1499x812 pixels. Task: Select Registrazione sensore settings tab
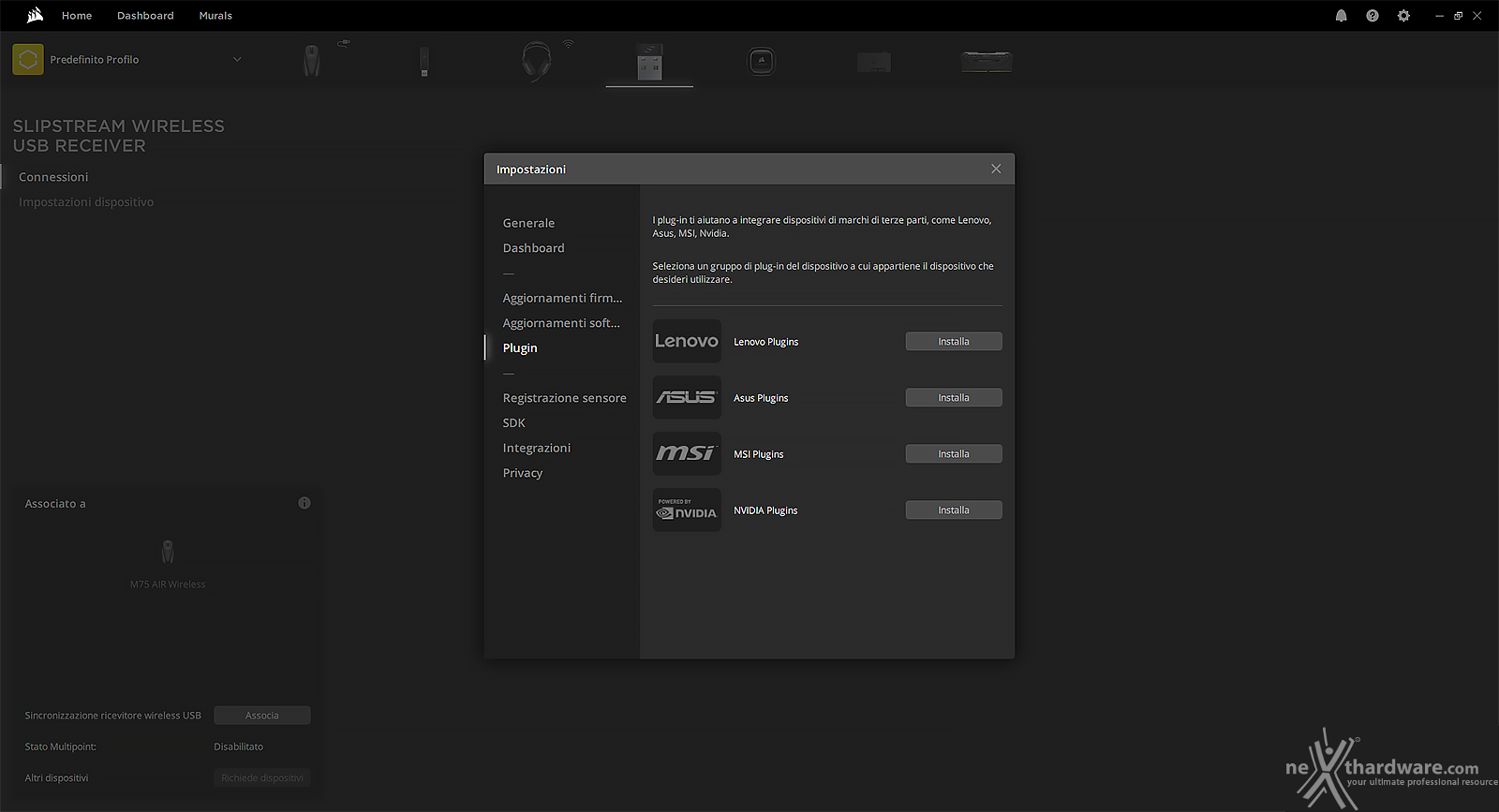[x=564, y=398]
